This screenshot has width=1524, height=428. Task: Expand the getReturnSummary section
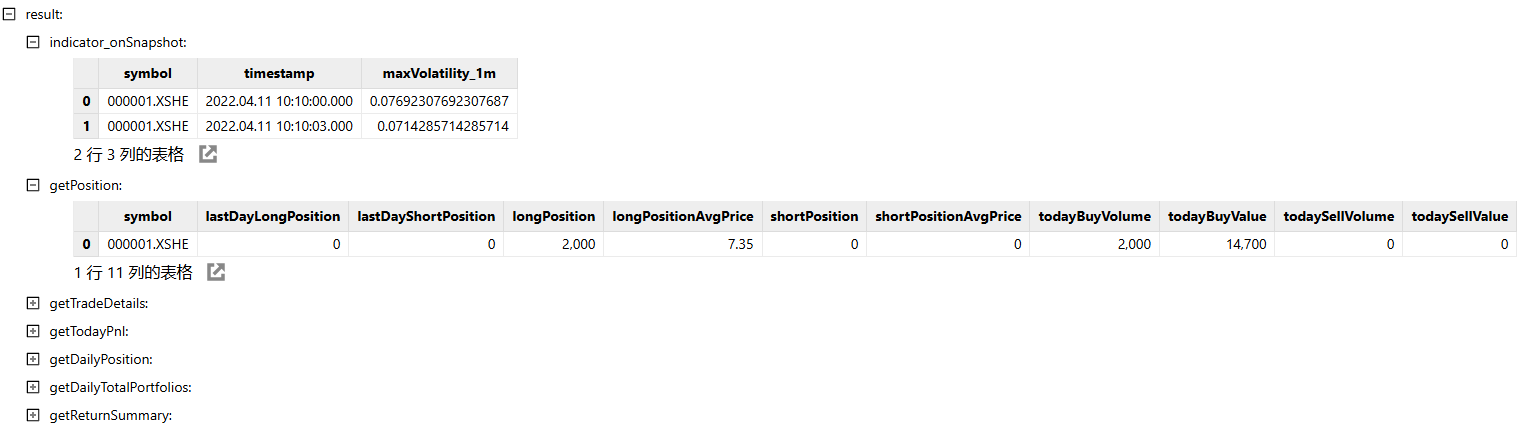33,415
